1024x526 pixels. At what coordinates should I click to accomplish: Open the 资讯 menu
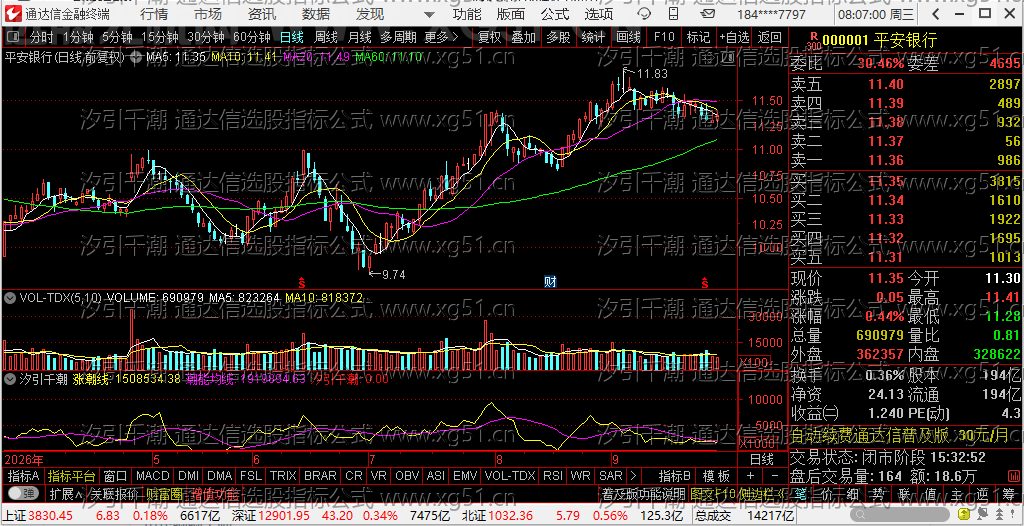[x=262, y=14]
